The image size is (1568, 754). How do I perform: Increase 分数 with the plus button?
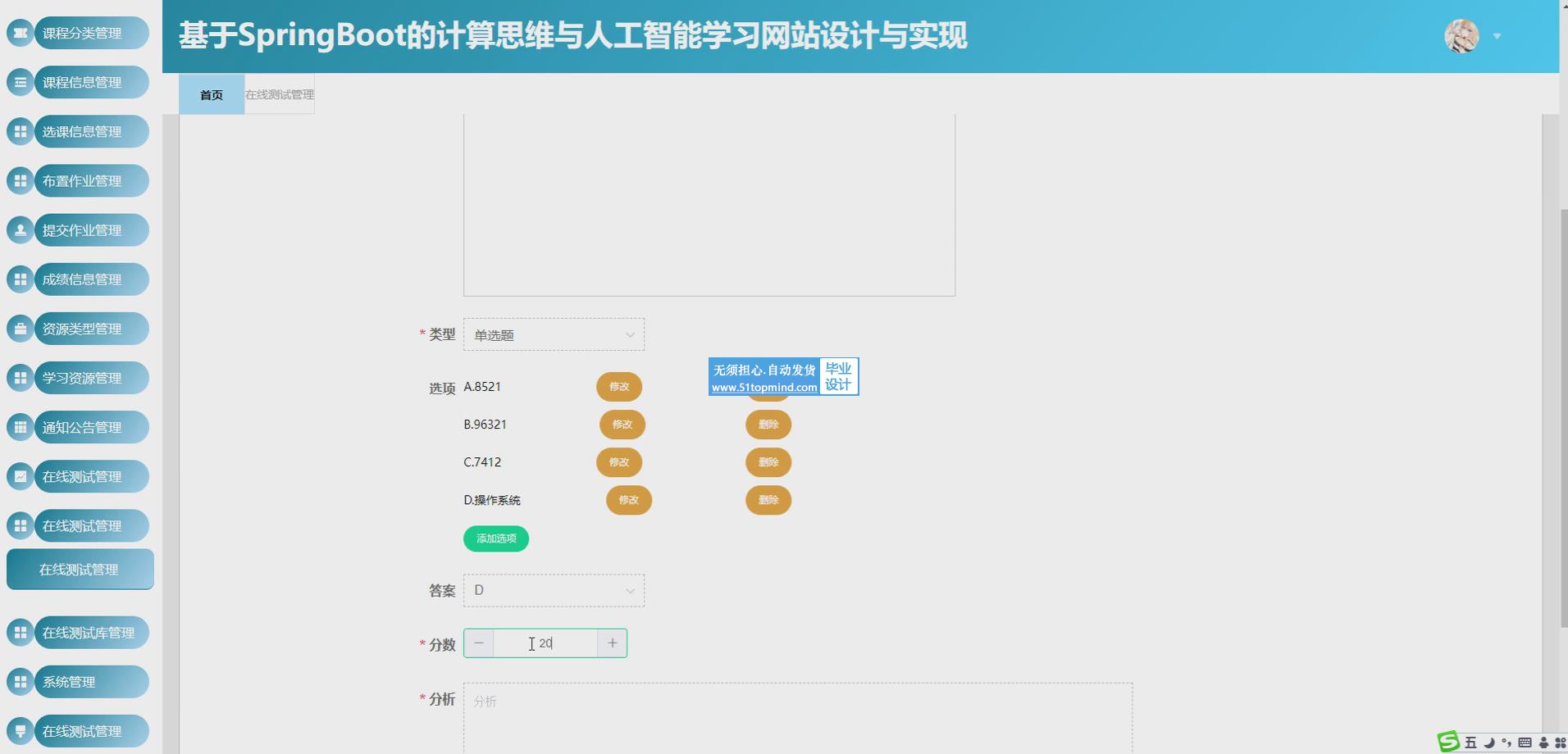[x=612, y=643]
